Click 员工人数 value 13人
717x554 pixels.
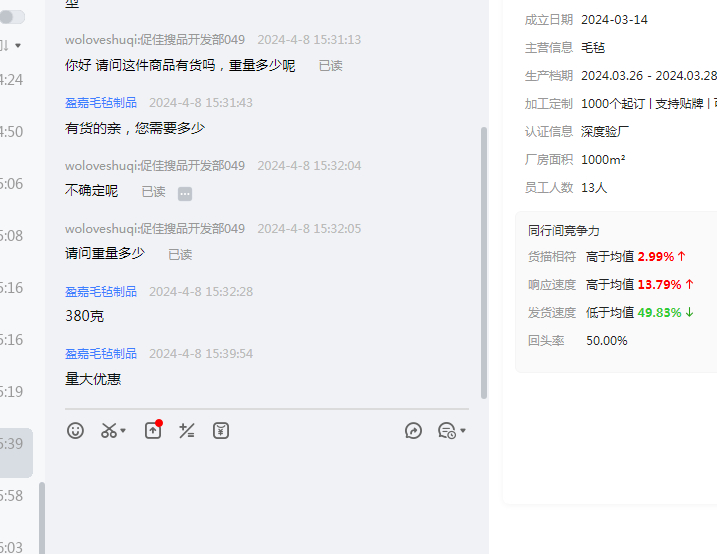point(594,187)
